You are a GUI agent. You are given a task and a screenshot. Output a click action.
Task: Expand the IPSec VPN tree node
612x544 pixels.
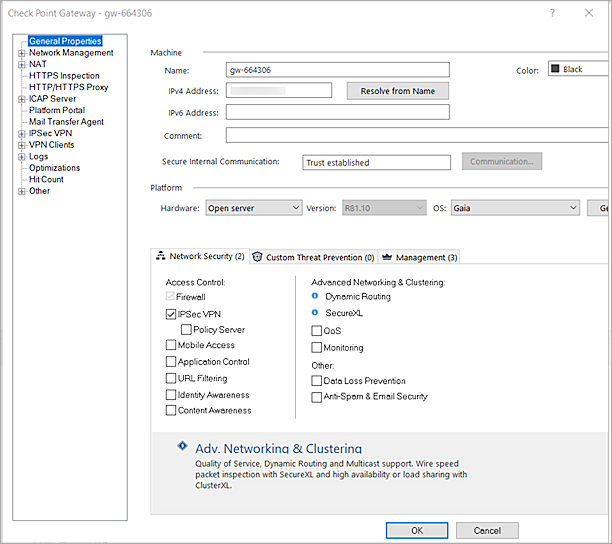[22, 134]
